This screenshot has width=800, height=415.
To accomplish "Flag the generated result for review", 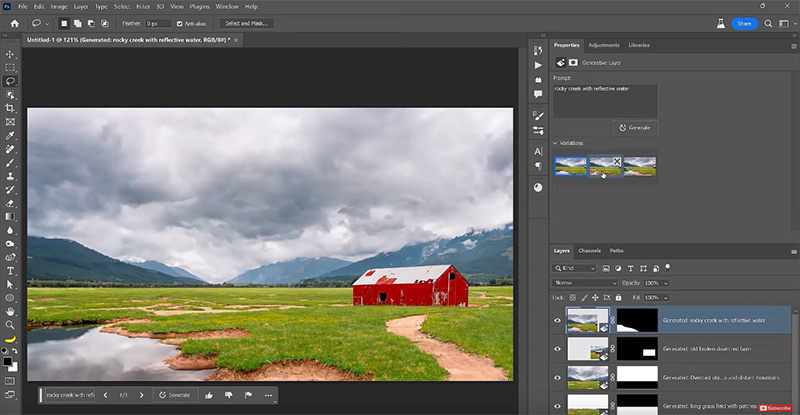I will 248,395.
